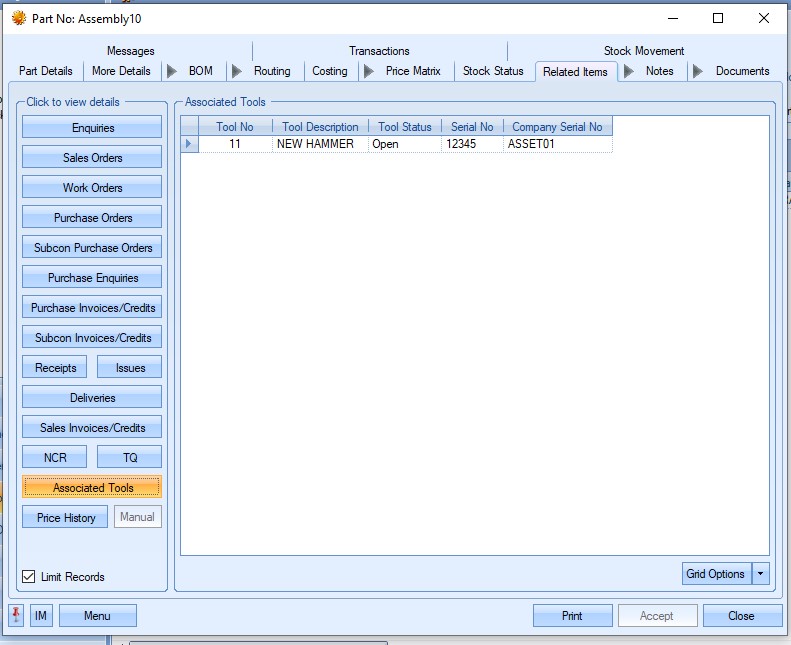791x645 pixels.
Task: Toggle the Limit Records checkbox
Action: pos(29,576)
